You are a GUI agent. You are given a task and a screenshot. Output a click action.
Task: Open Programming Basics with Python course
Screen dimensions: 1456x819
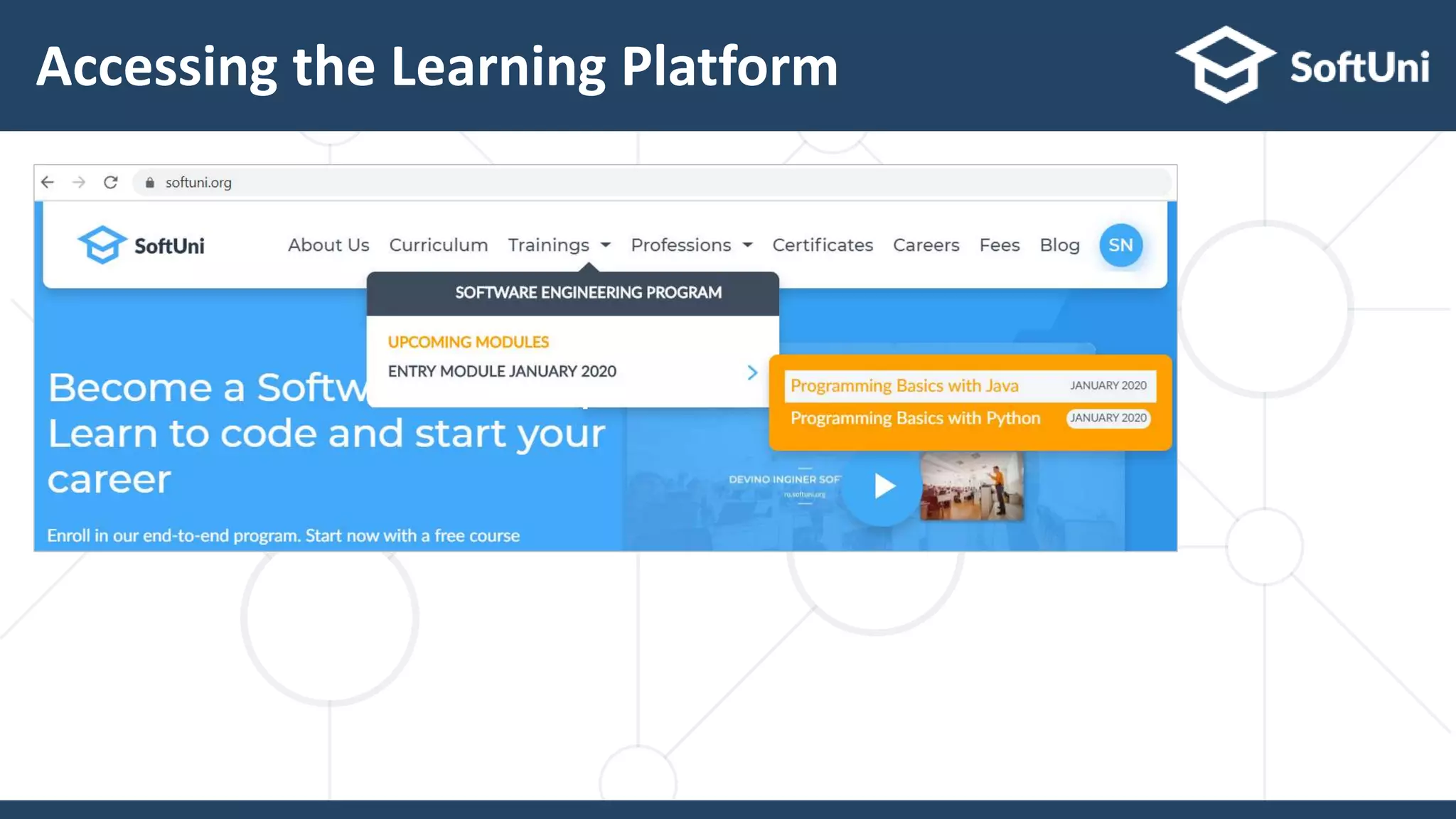(x=915, y=418)
